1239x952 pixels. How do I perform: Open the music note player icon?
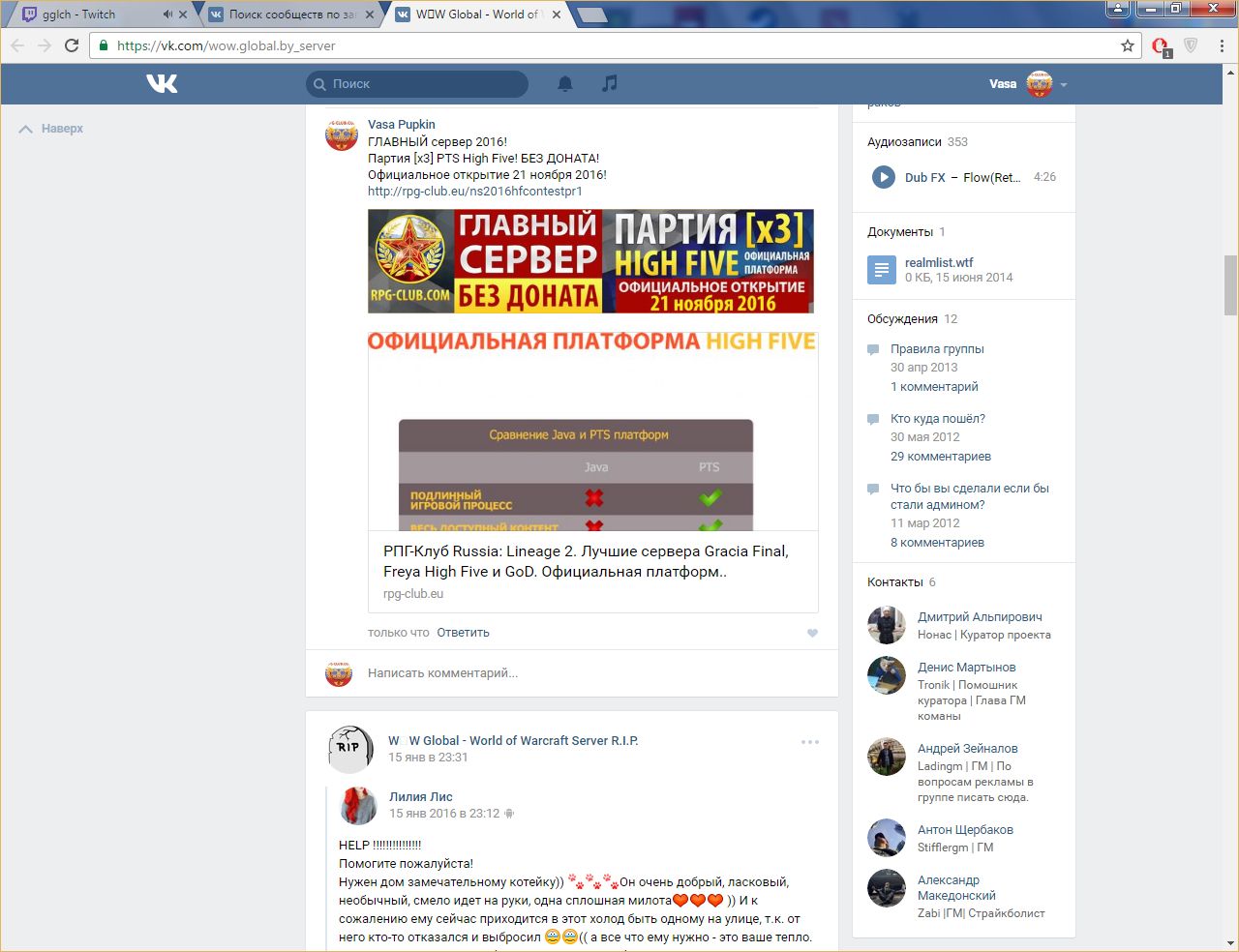click(609, 84)
